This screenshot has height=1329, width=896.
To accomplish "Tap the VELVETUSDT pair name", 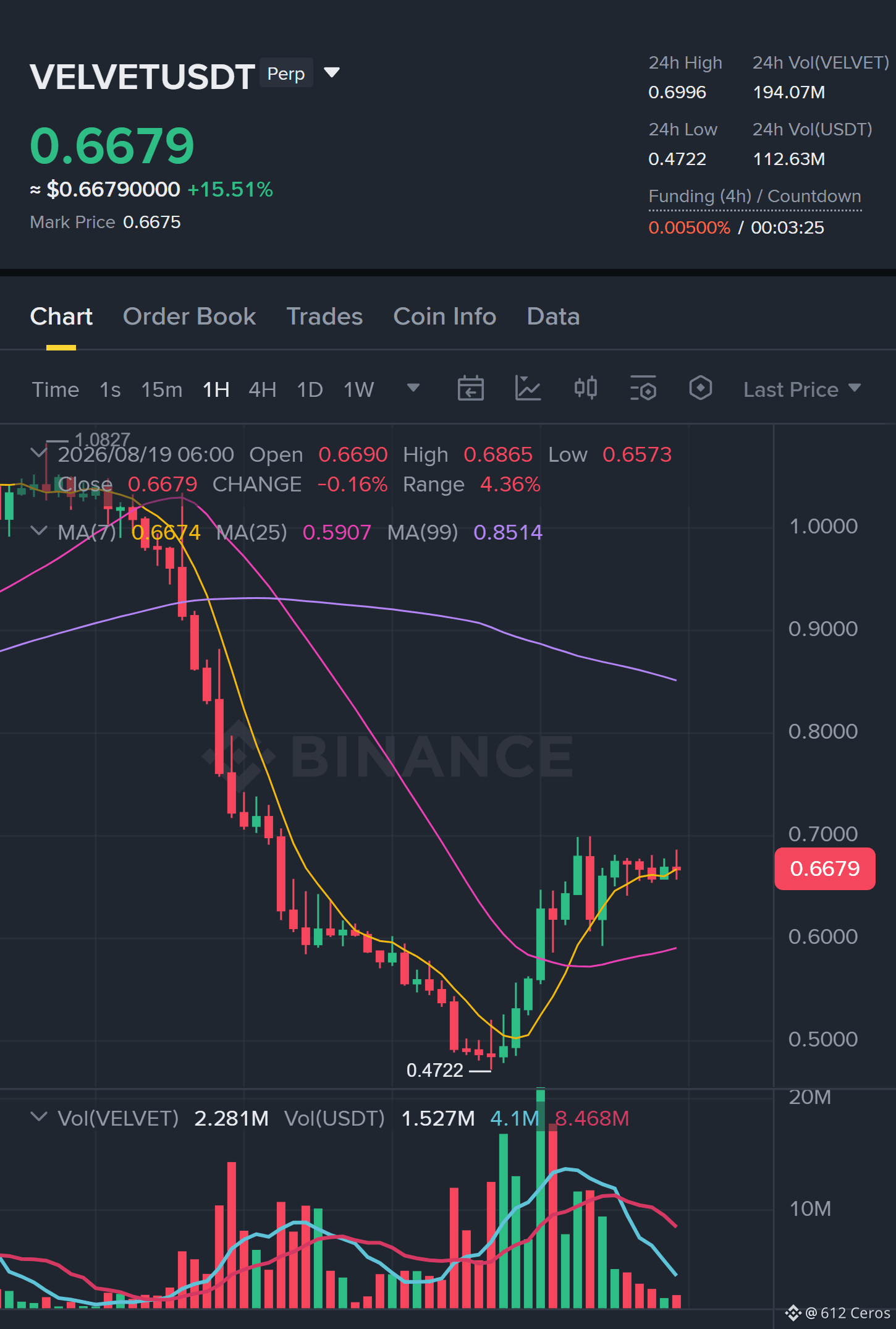I will pyautogui.click(x=142, y=77).
